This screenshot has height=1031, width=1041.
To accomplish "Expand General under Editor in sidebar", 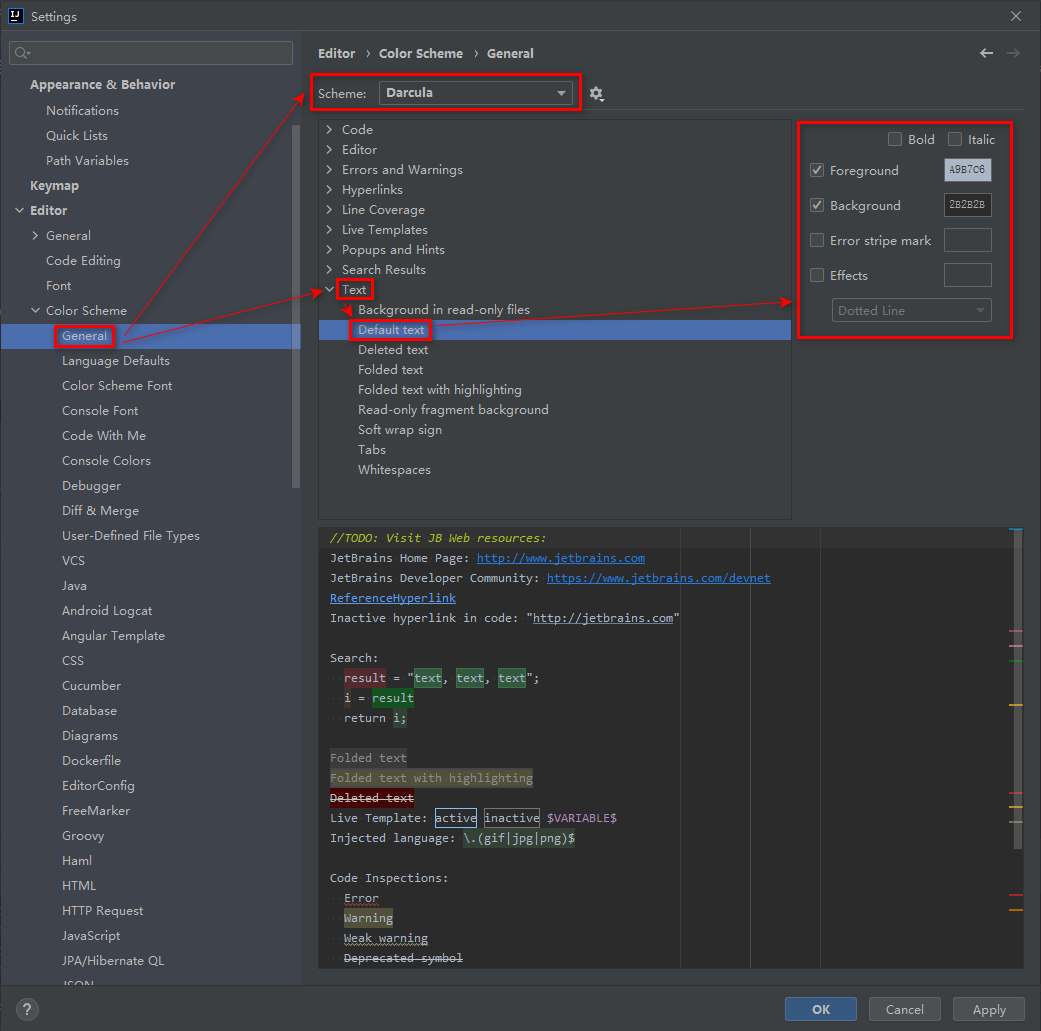I will (x=35, y=236).
